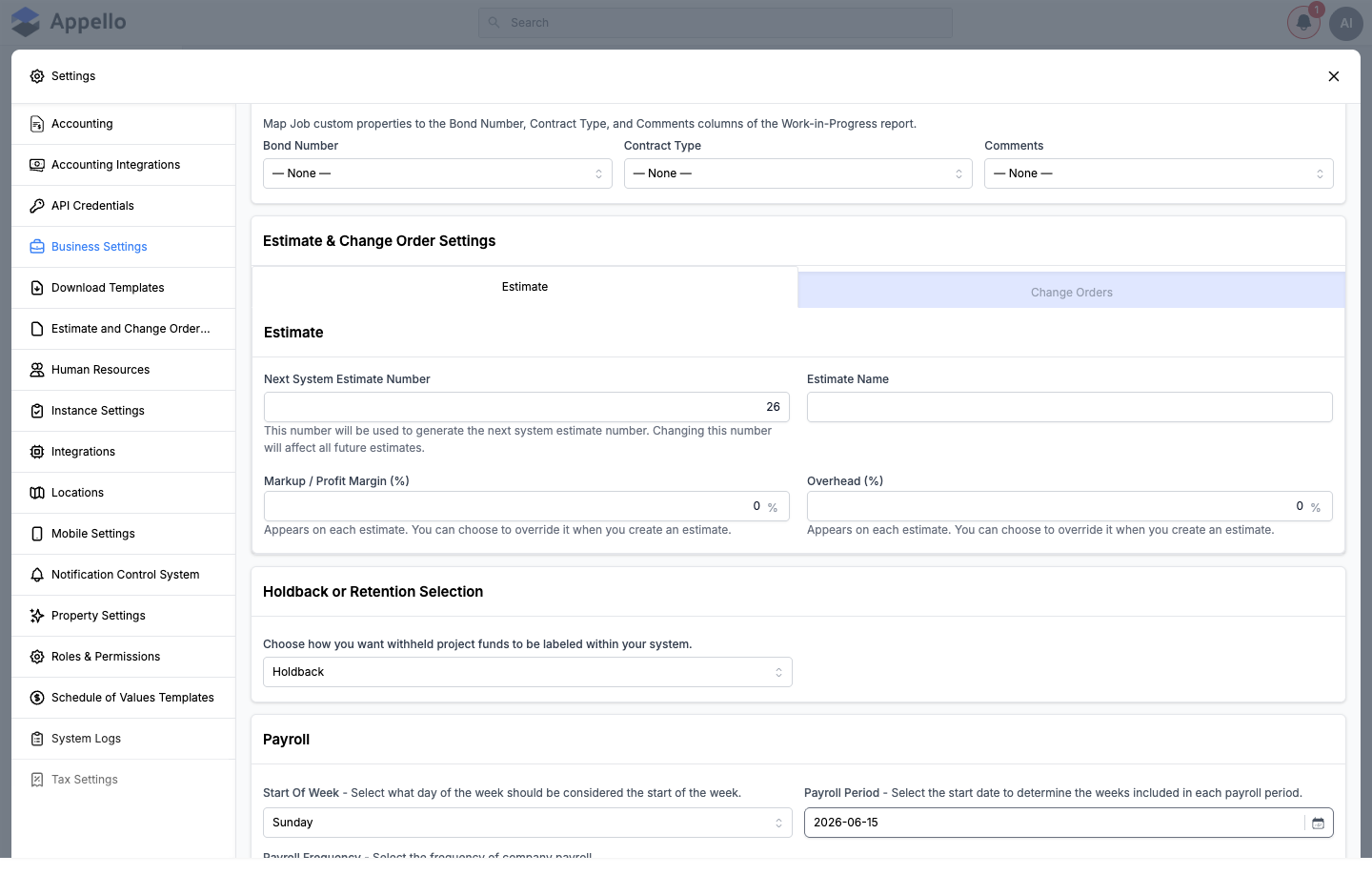Viewport: 1372px width, 875px height.
Task: Switch to the Change Orders tab
Action: [x=1072, y=291]
